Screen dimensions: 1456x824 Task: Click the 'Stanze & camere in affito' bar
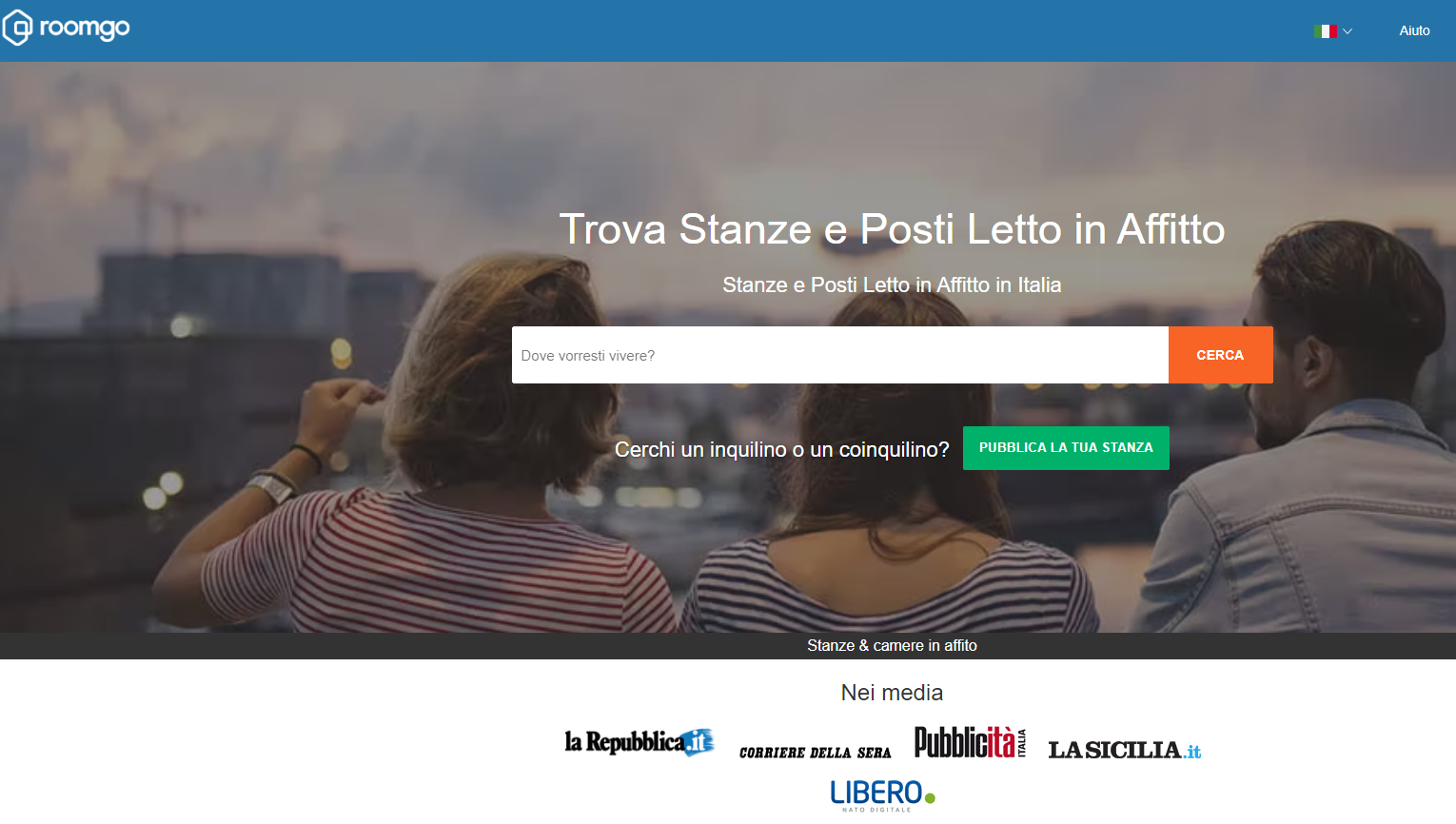[x=728, y=646]
